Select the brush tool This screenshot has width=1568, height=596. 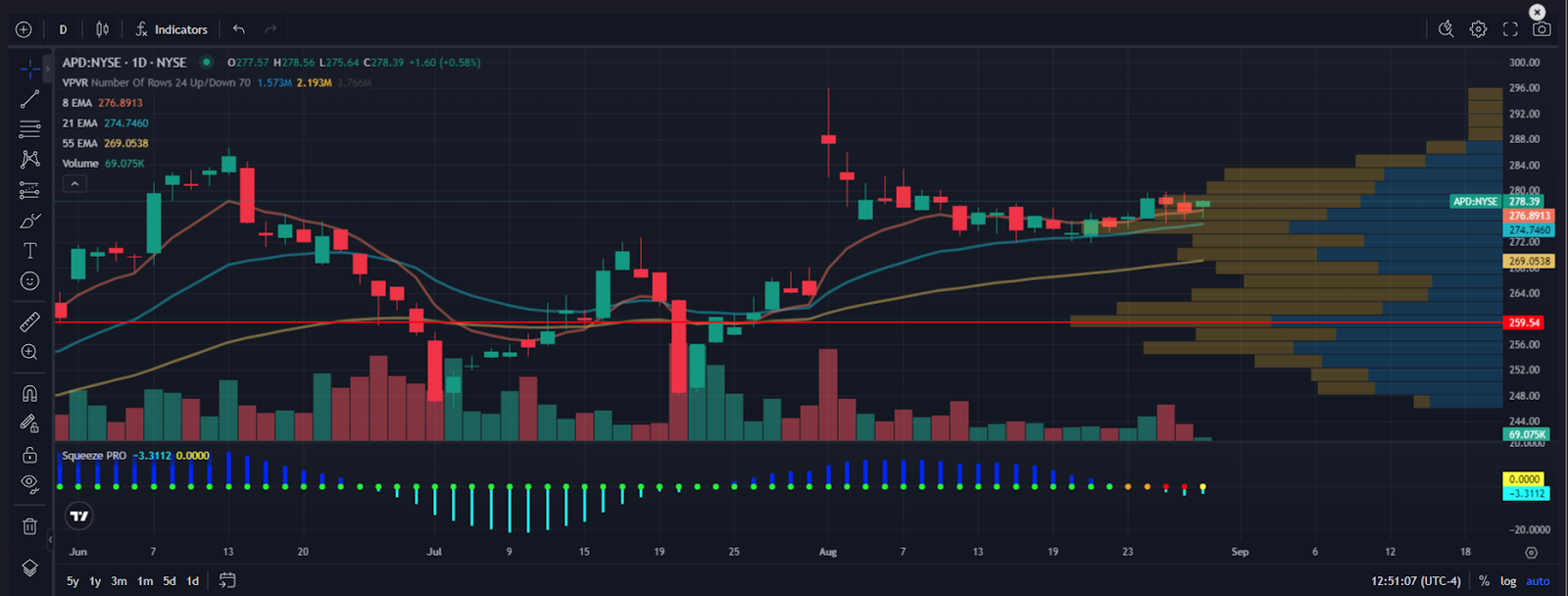(30, 221)
